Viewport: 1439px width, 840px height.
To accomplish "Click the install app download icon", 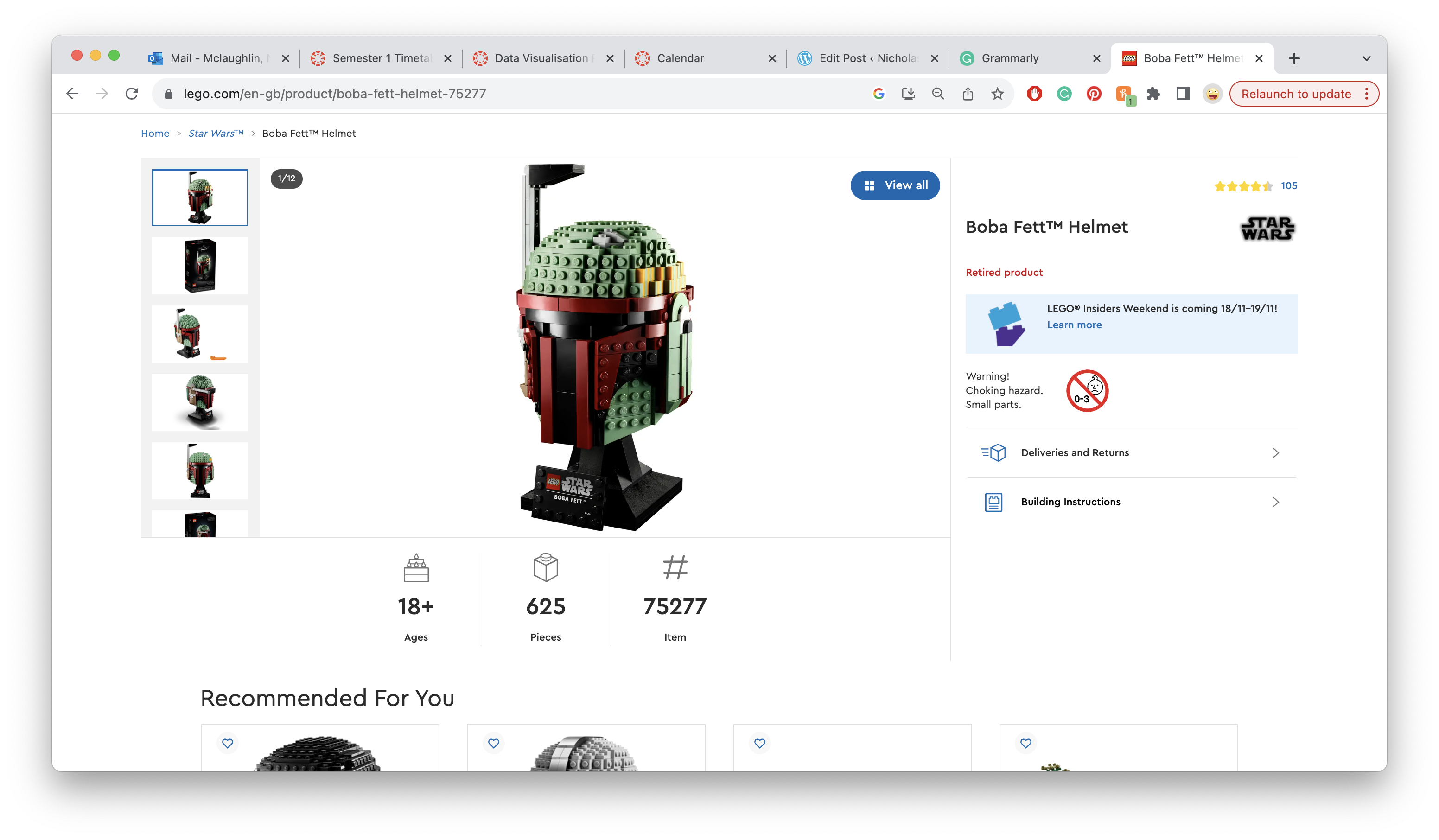I will (x=908, y=94).
